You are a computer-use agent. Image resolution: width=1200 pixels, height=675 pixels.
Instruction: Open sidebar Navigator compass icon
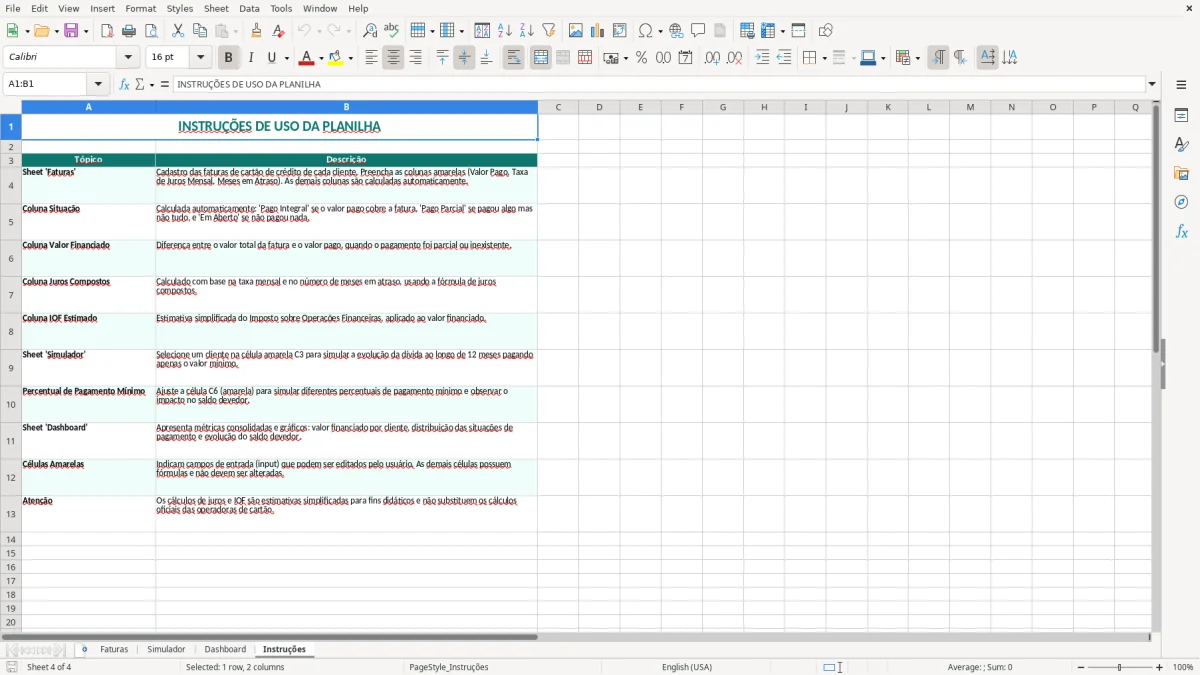coord(1181,202)
